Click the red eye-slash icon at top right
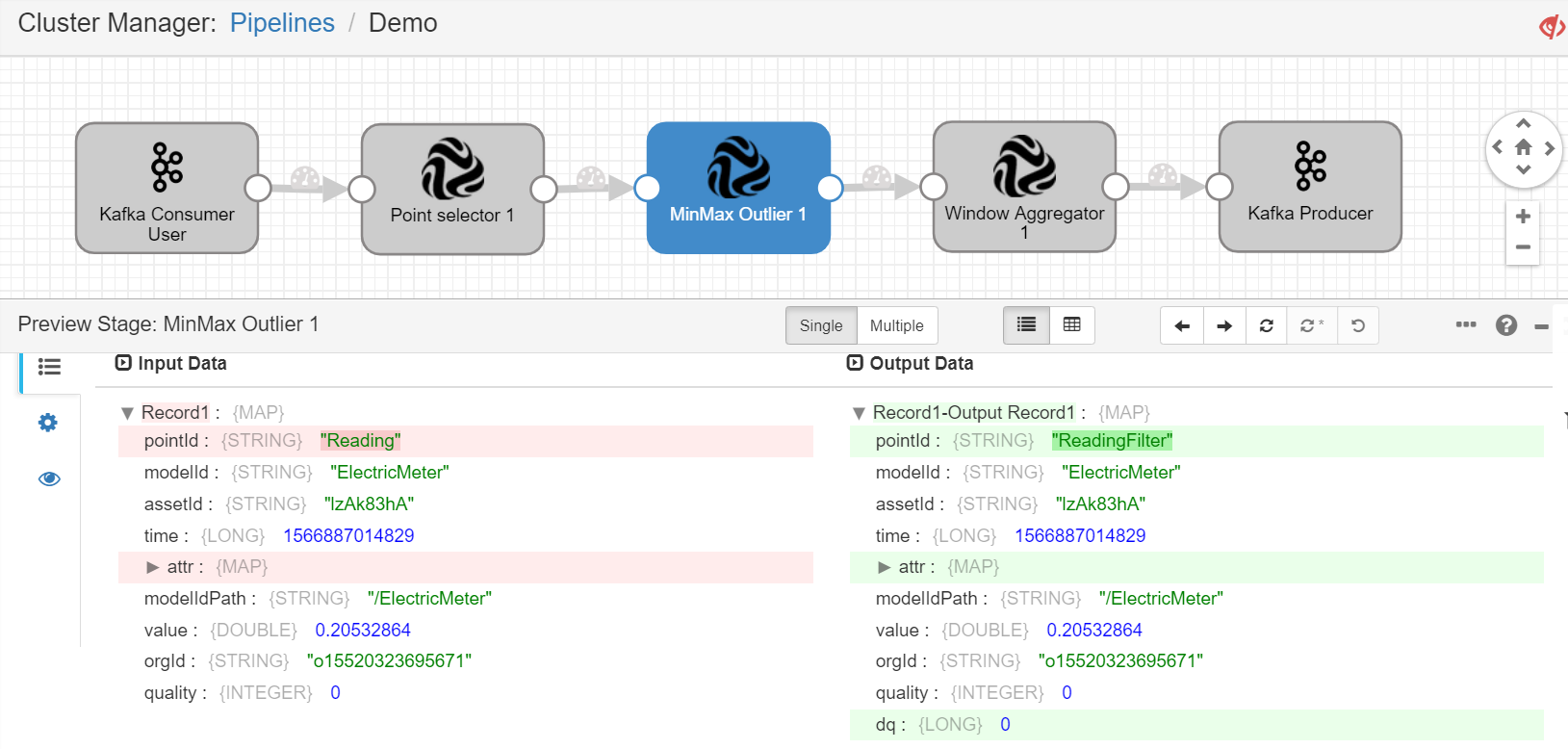1568x749 pixels. pyautogui.click(x=1552, y=26)
